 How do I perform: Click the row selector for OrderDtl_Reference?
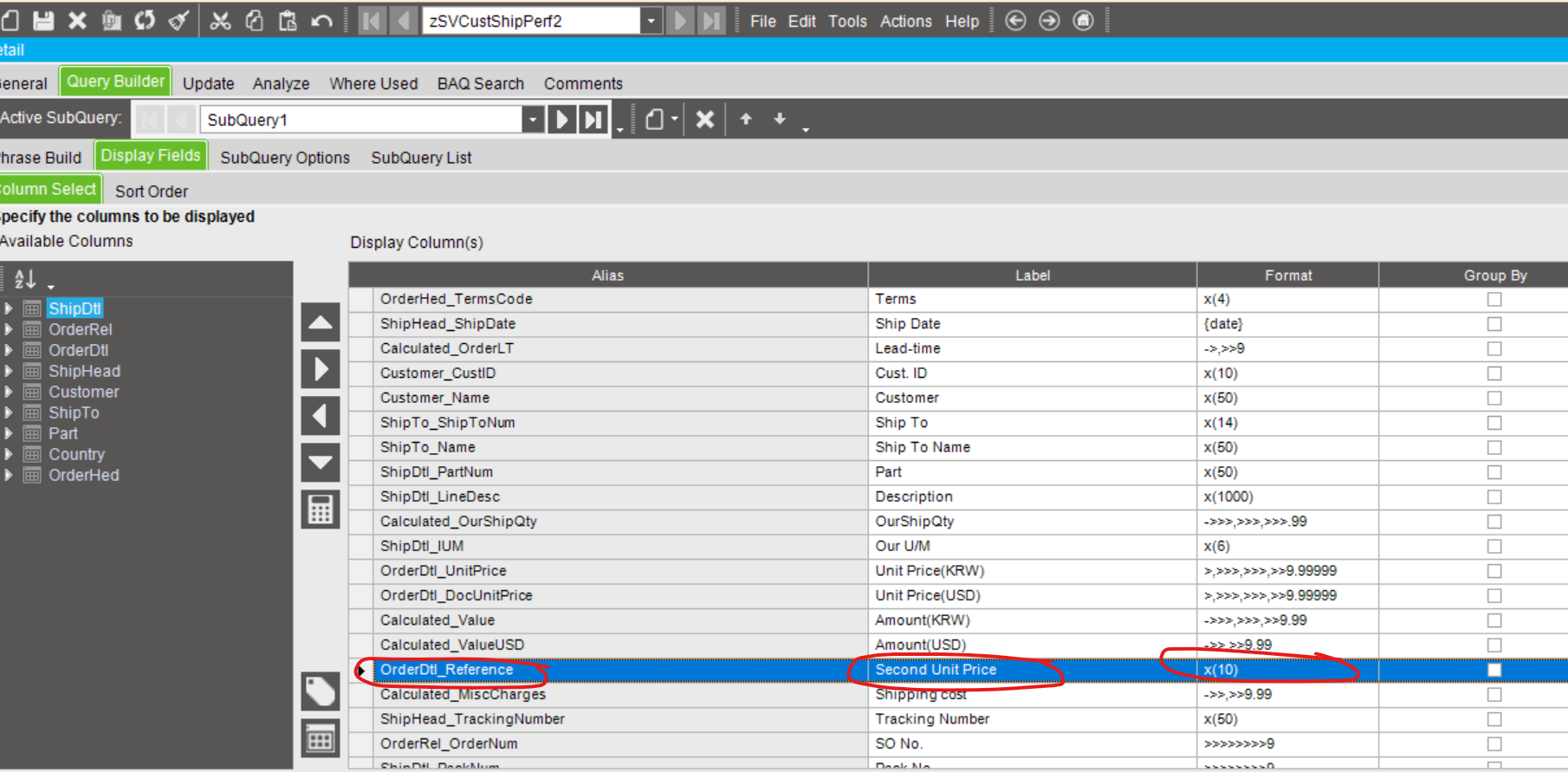[361, 670]
